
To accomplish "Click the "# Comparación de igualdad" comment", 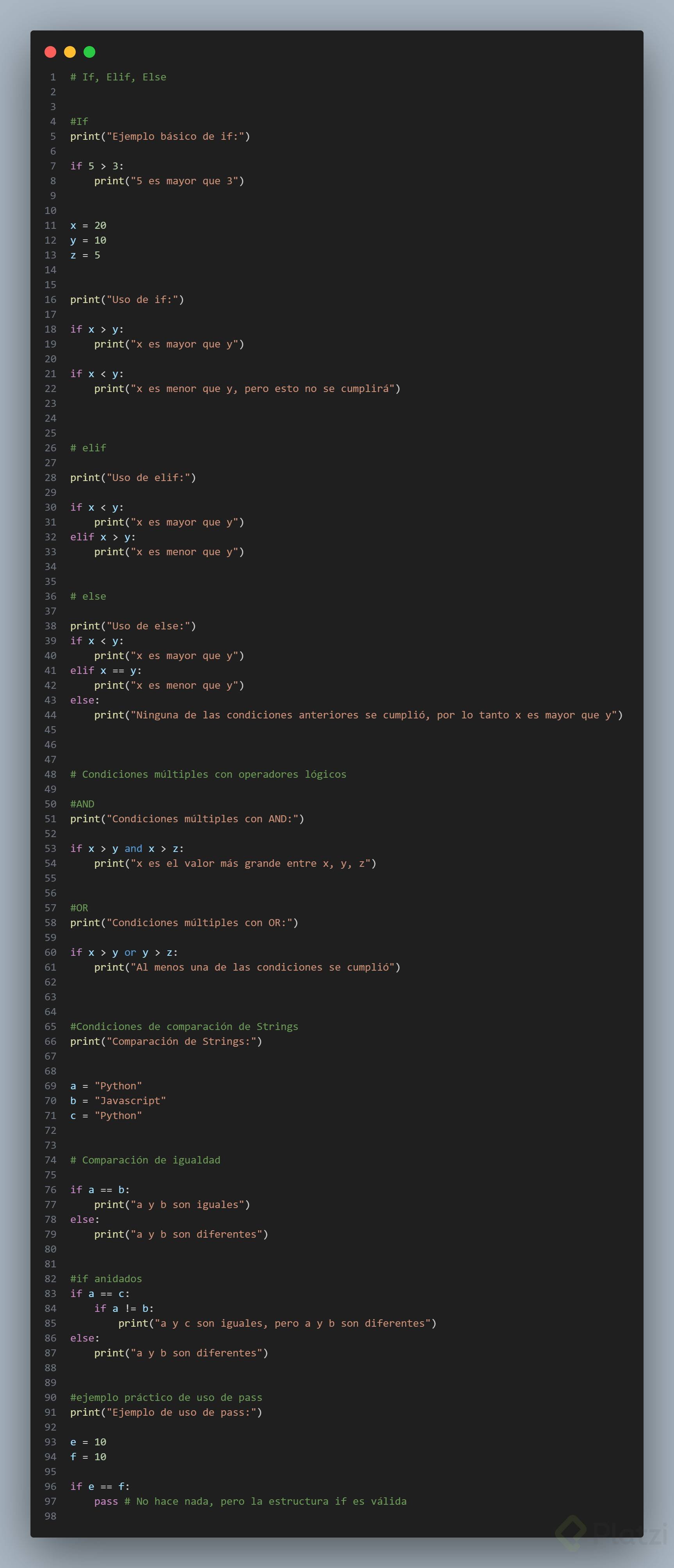I will (x=145, y=1160).
